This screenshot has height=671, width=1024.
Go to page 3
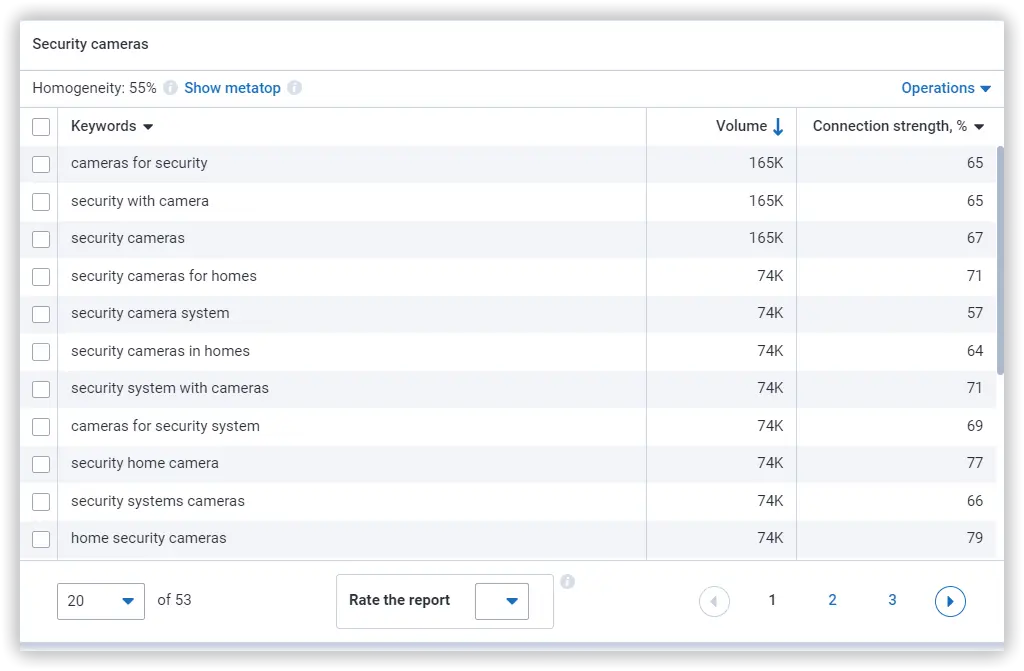[x=892, y=600]
